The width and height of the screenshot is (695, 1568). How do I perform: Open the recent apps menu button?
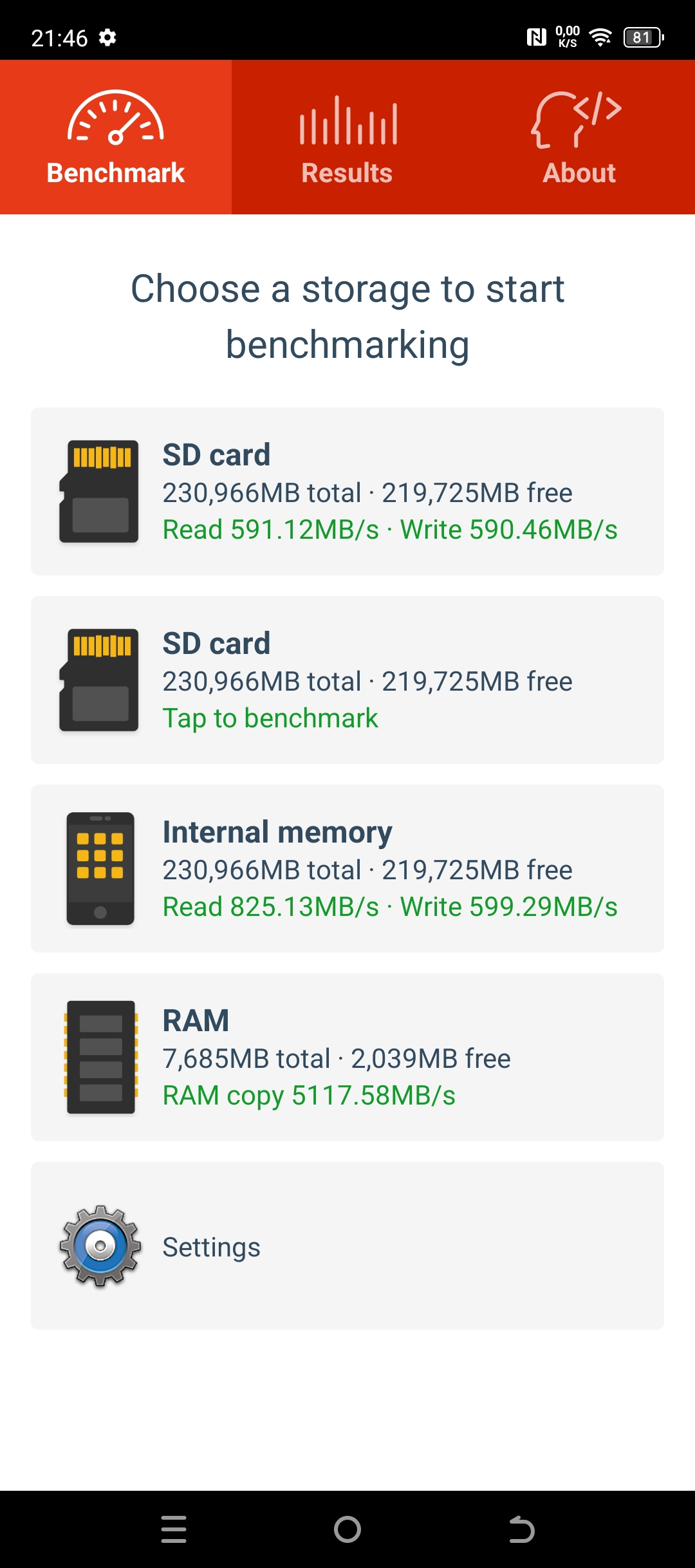coord(174,1529)
